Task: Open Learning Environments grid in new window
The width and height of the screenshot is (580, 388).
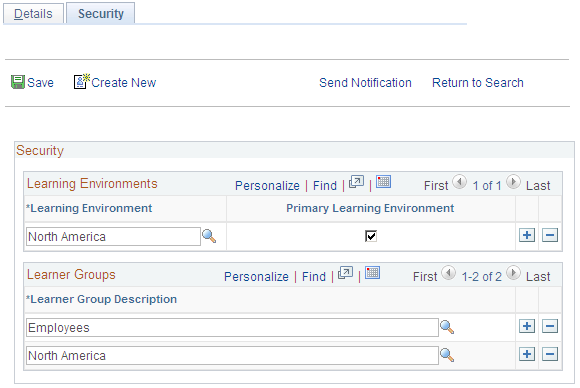Action: pos(356,182)
